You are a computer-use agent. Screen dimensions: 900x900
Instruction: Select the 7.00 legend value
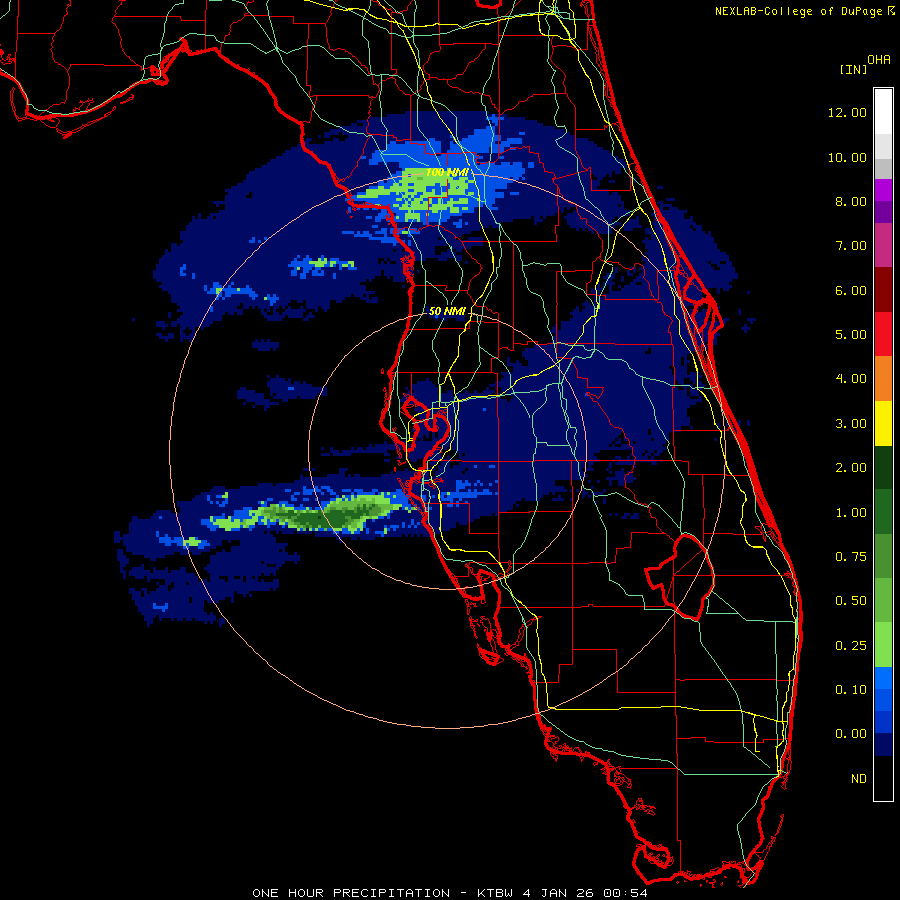851,246
